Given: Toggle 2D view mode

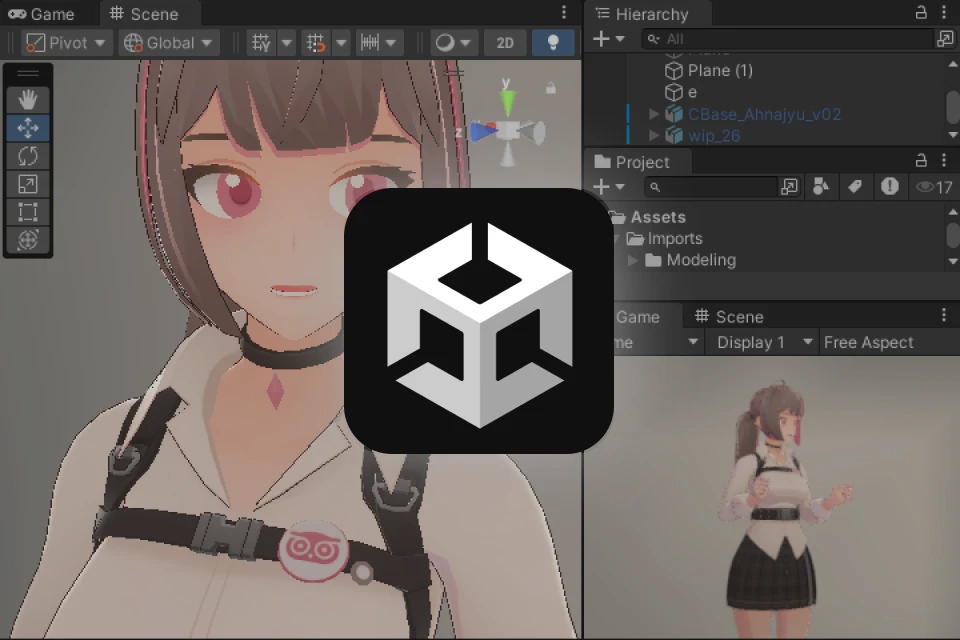Looking at the screenshot, I should 505,43.
